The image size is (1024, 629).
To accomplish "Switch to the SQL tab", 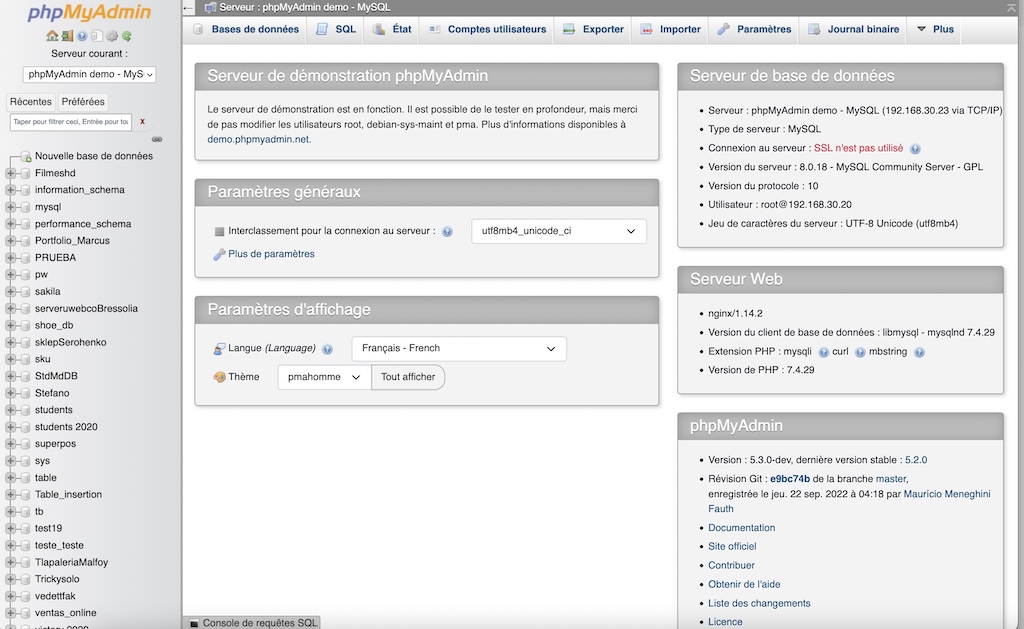I will [336, 29].
